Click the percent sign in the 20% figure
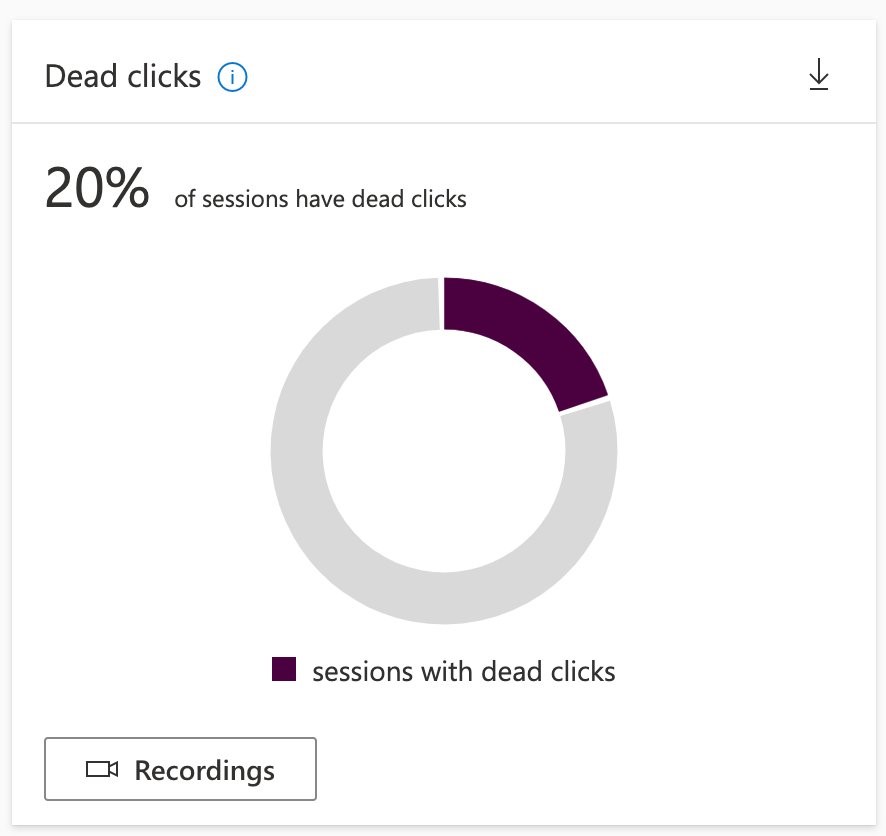This screenshot has width=886, height=836. point(127,188)
